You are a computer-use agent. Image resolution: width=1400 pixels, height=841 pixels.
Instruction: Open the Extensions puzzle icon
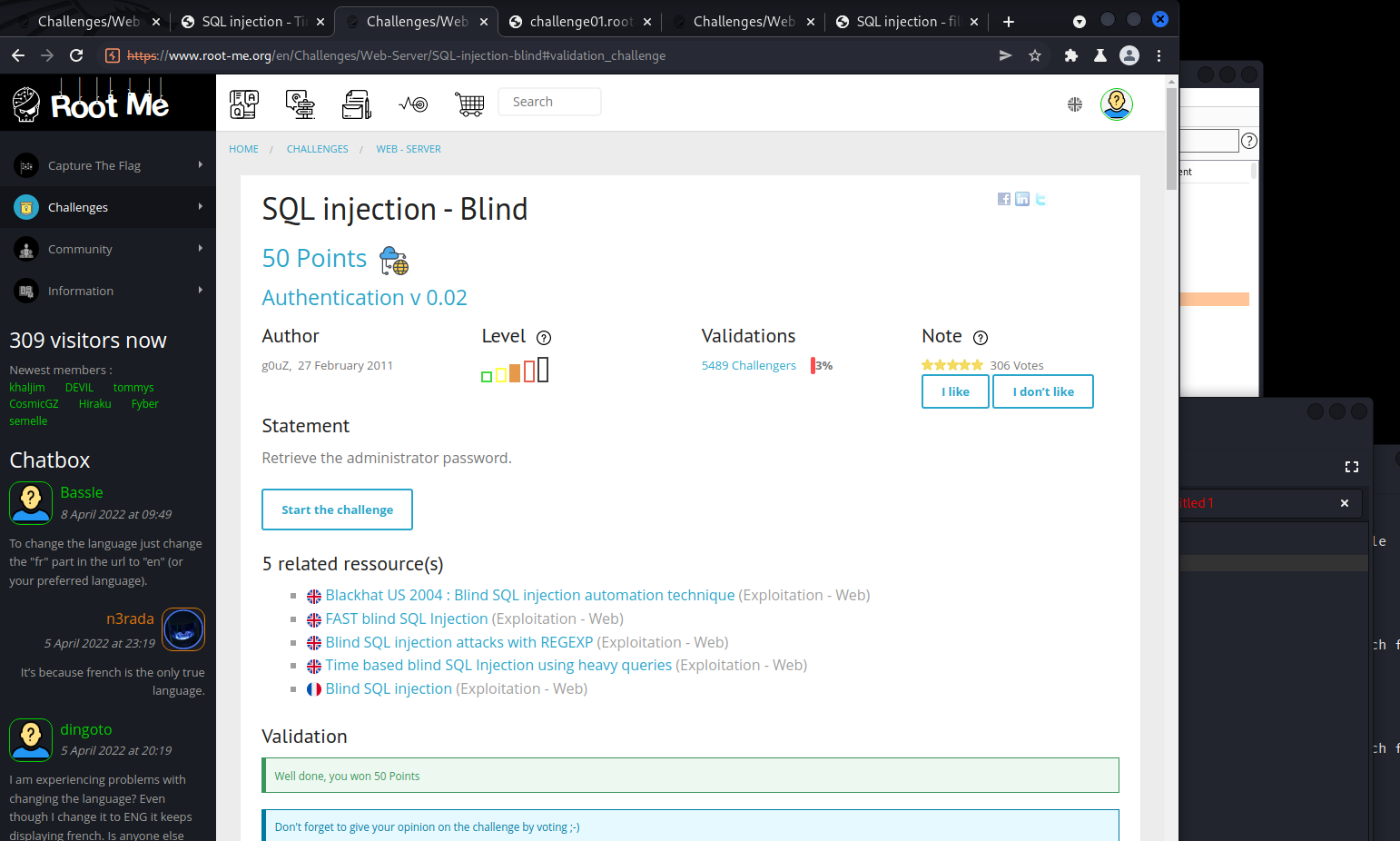(x=1071, y=55)
